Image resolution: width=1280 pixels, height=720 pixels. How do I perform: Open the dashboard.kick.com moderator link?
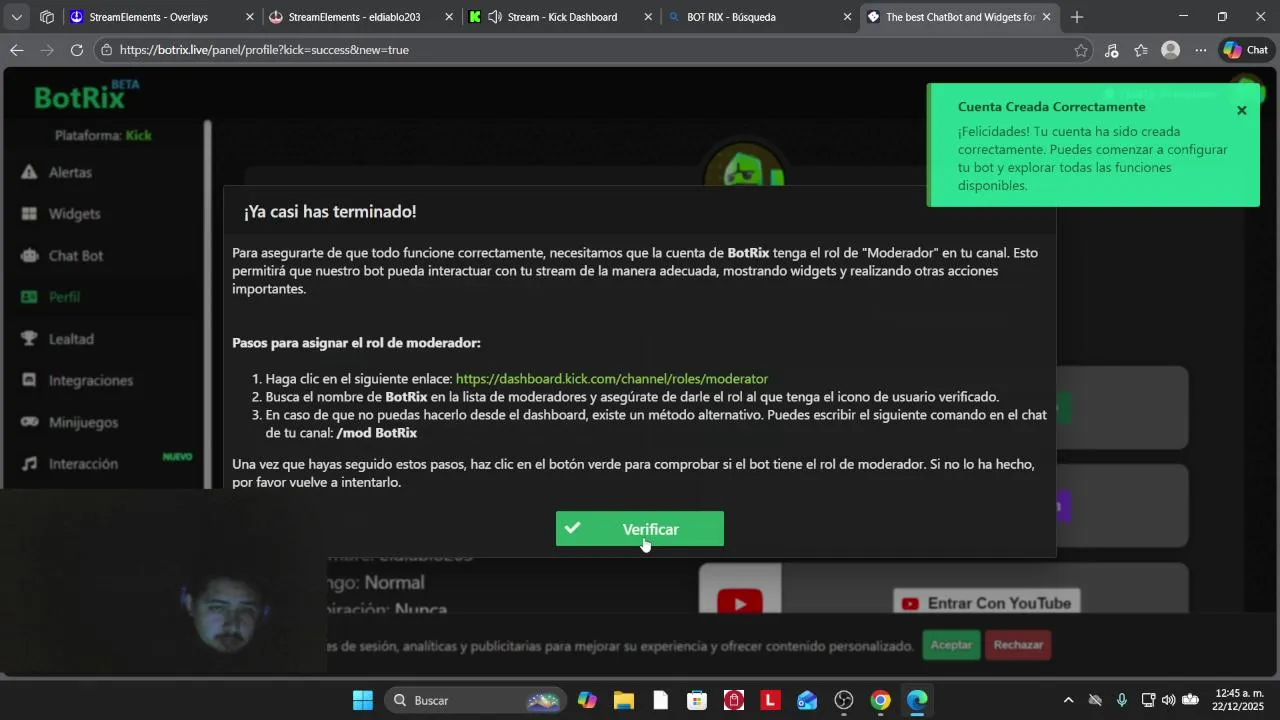pos(612,379)
